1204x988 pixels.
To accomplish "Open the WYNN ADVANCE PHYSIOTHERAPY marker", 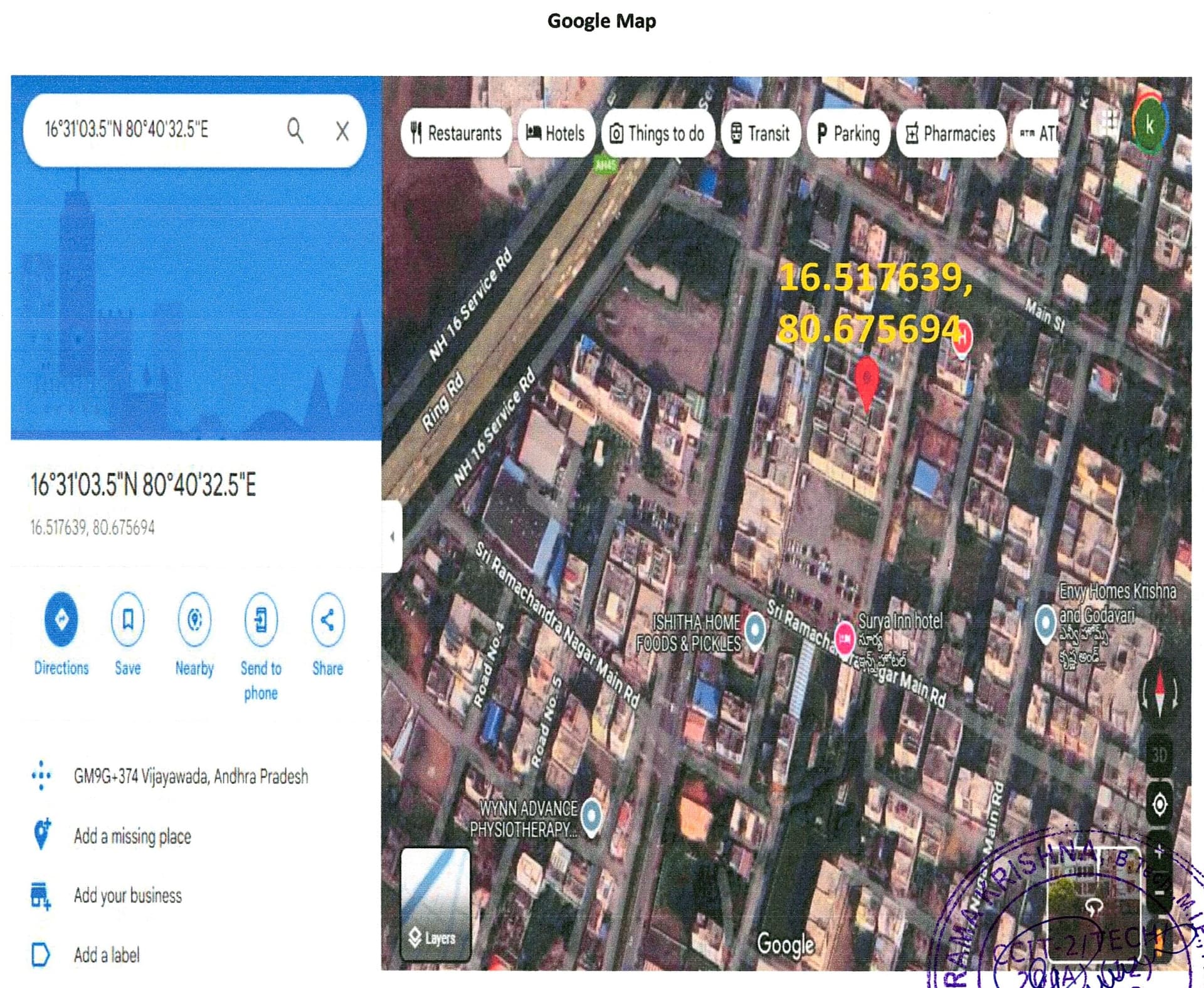I will [591, 818].
